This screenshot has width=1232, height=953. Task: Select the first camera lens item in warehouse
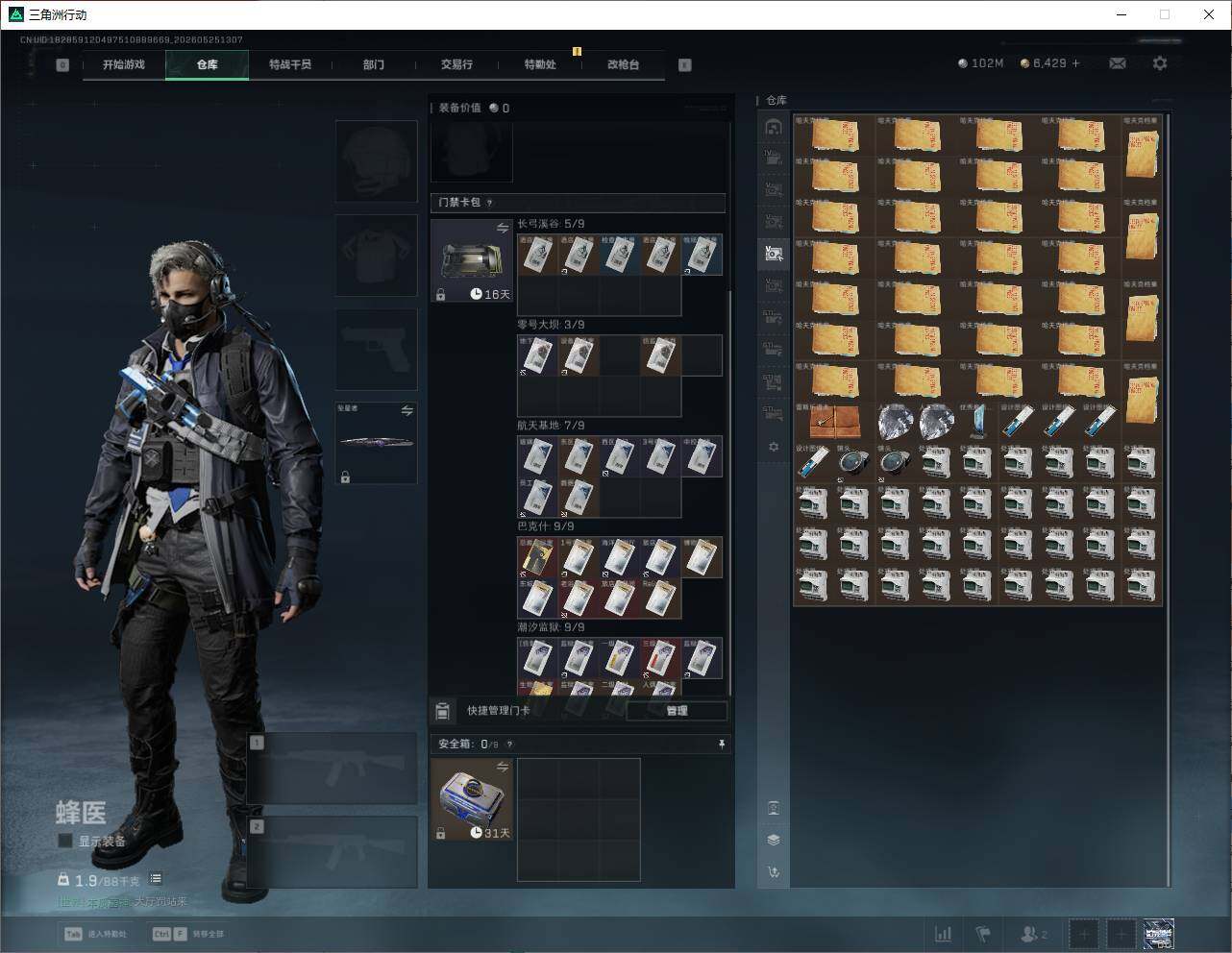pos(854,464)
